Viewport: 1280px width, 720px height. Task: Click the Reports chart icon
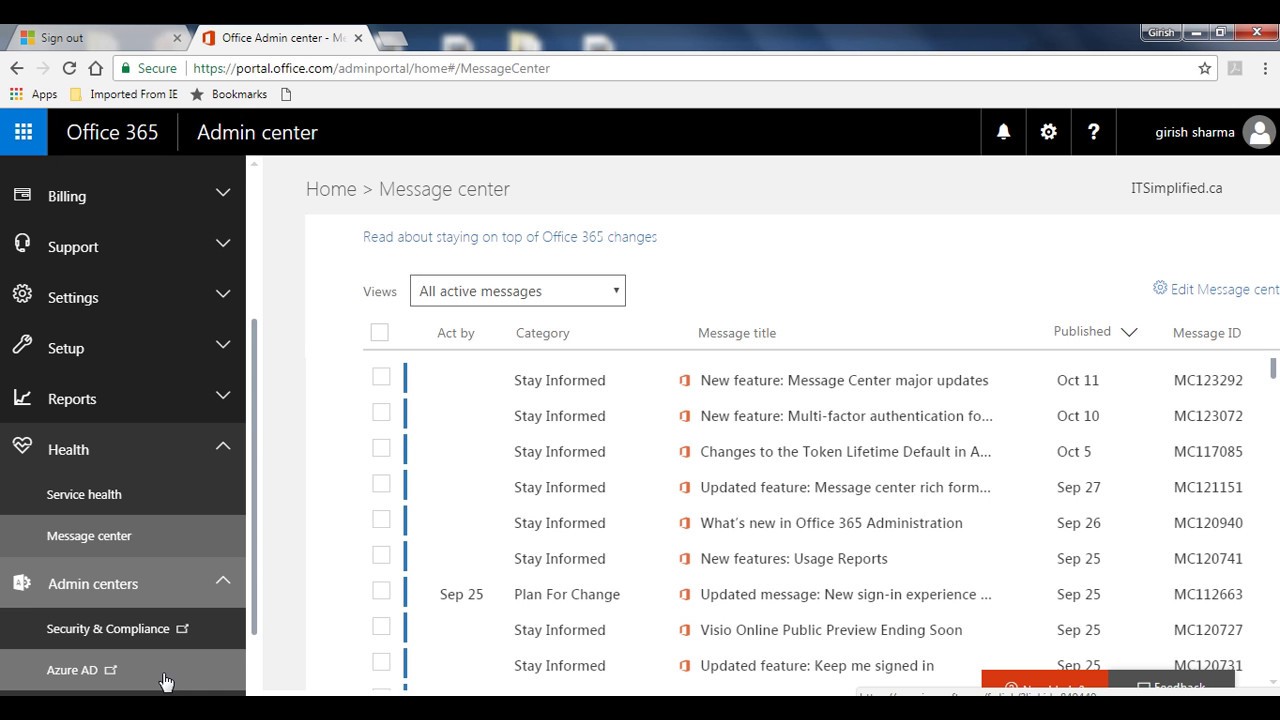22,397
